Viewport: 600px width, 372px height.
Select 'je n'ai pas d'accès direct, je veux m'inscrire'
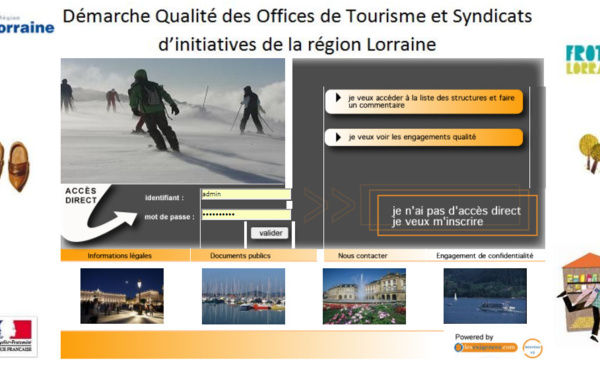click(x=457, y=216)
